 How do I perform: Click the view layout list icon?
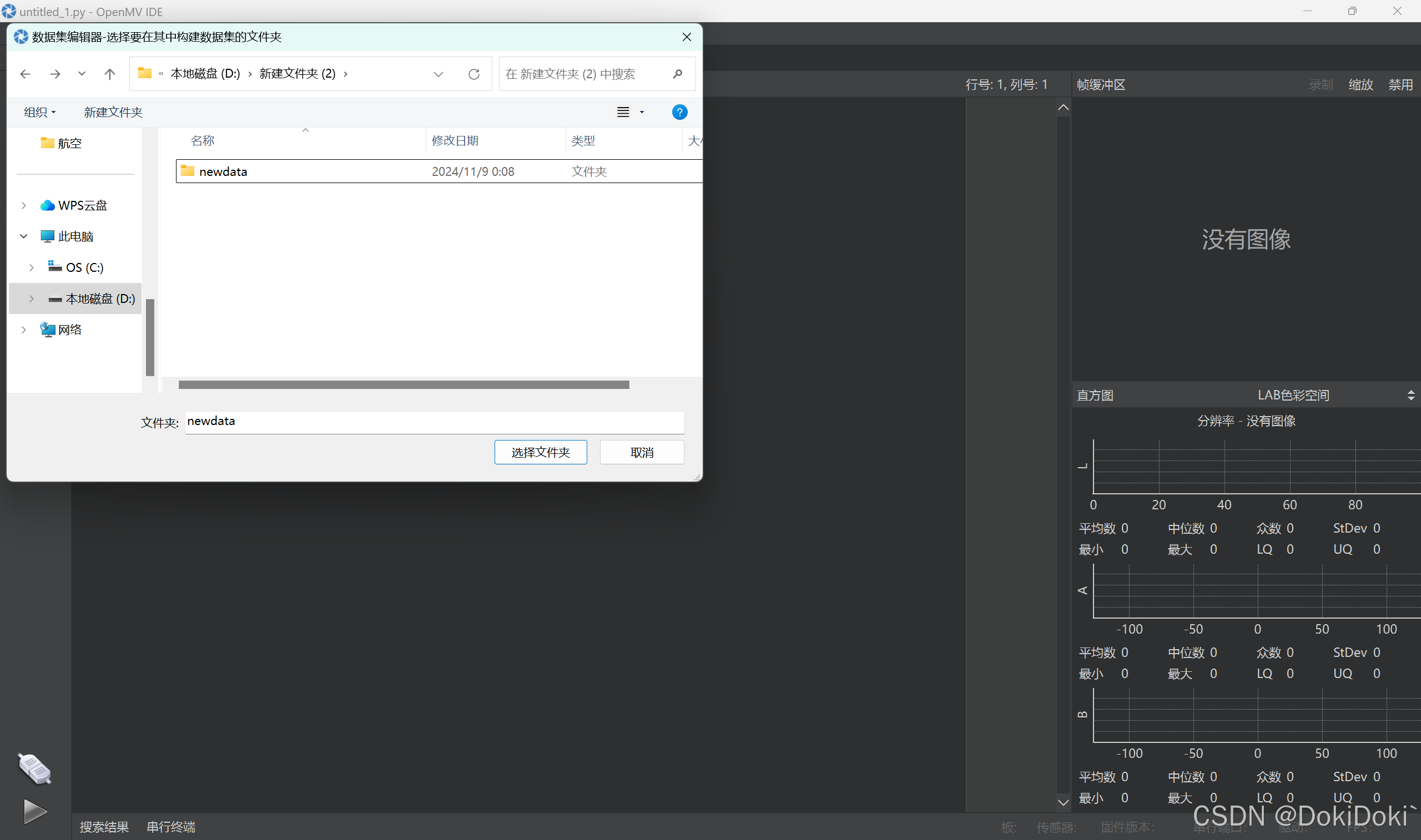pyautogui.click(x=623, y=112)
